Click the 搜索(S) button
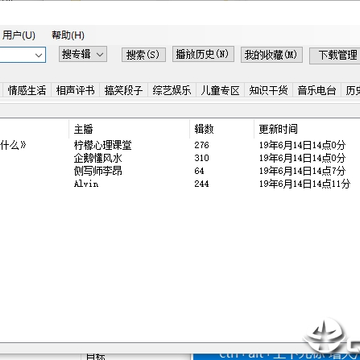Screen dimensions: 360x360 tap(143, 55)
